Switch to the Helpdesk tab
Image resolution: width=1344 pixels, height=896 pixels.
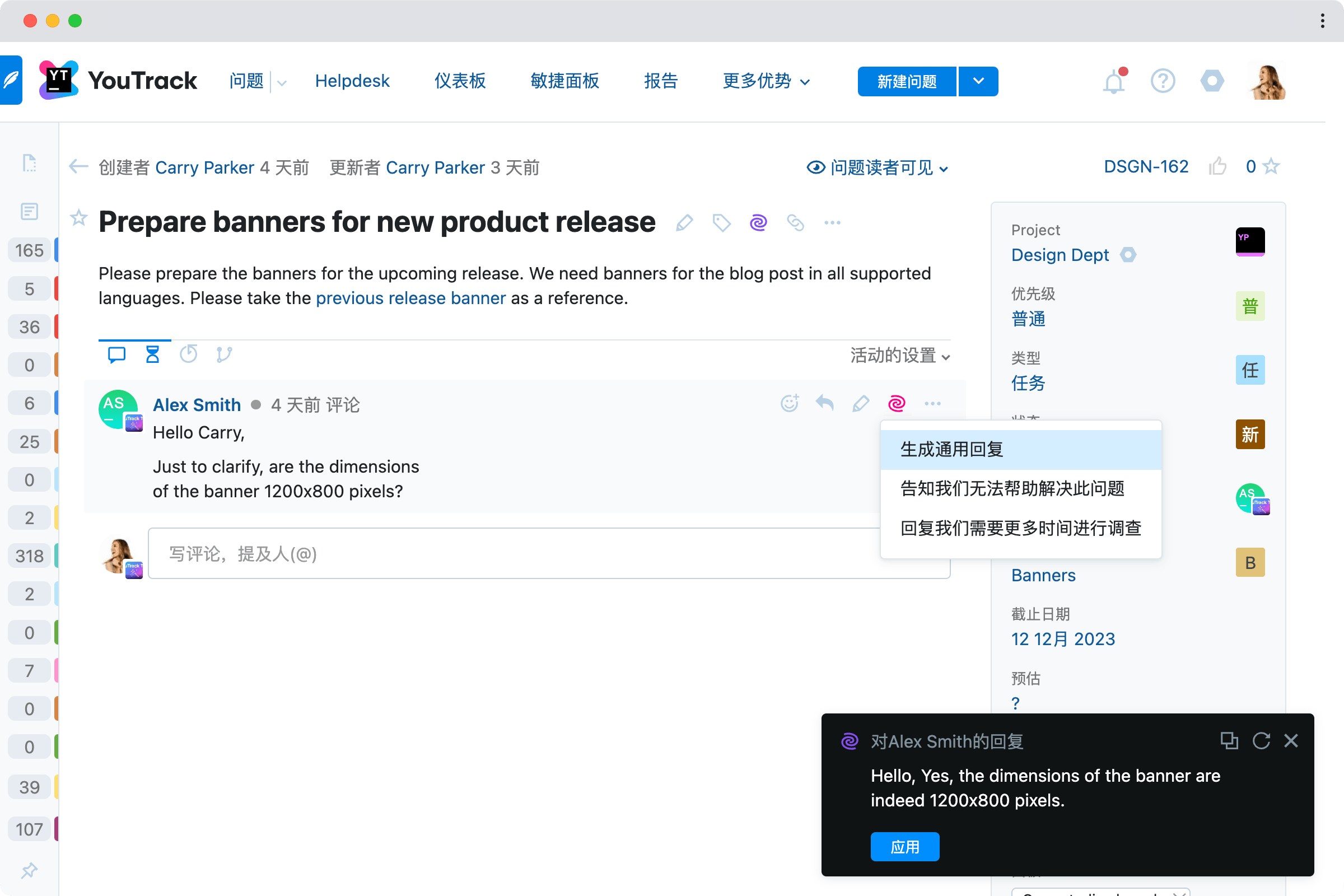point(352,81)
